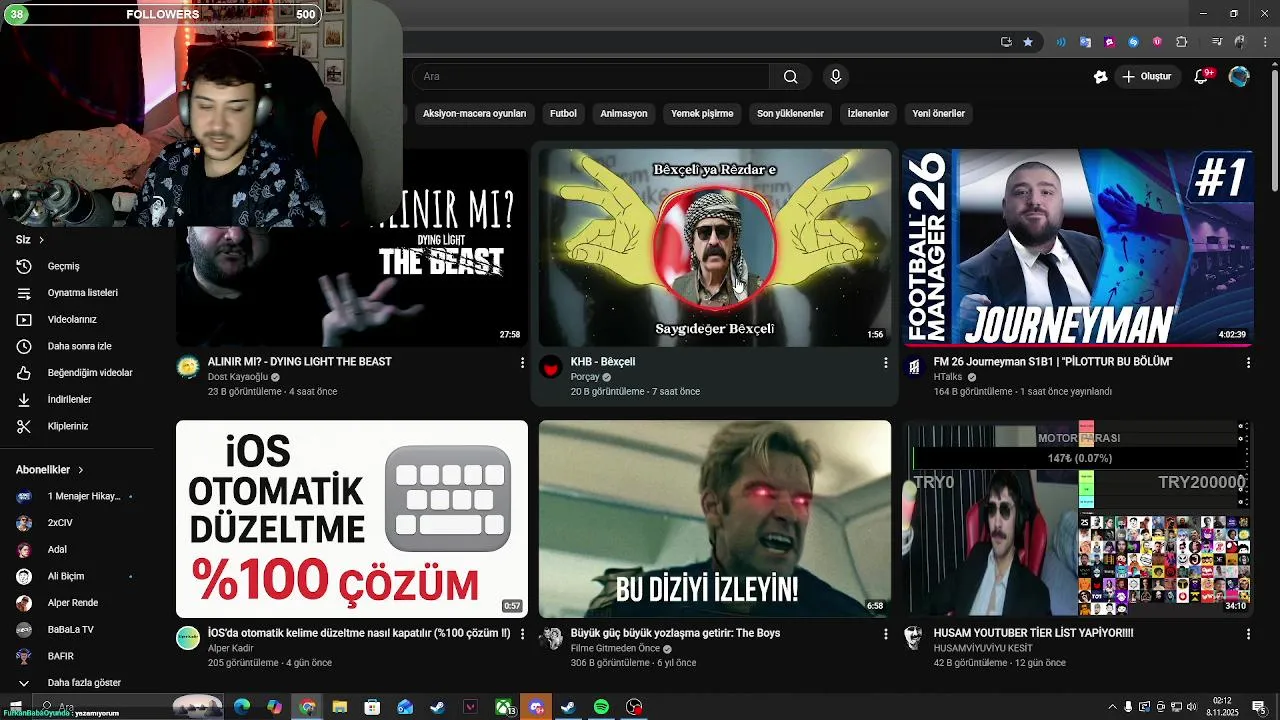Open the notifications bell with 9+ badge
This screenshot has height=720, width=1280.
point(1202,76)
